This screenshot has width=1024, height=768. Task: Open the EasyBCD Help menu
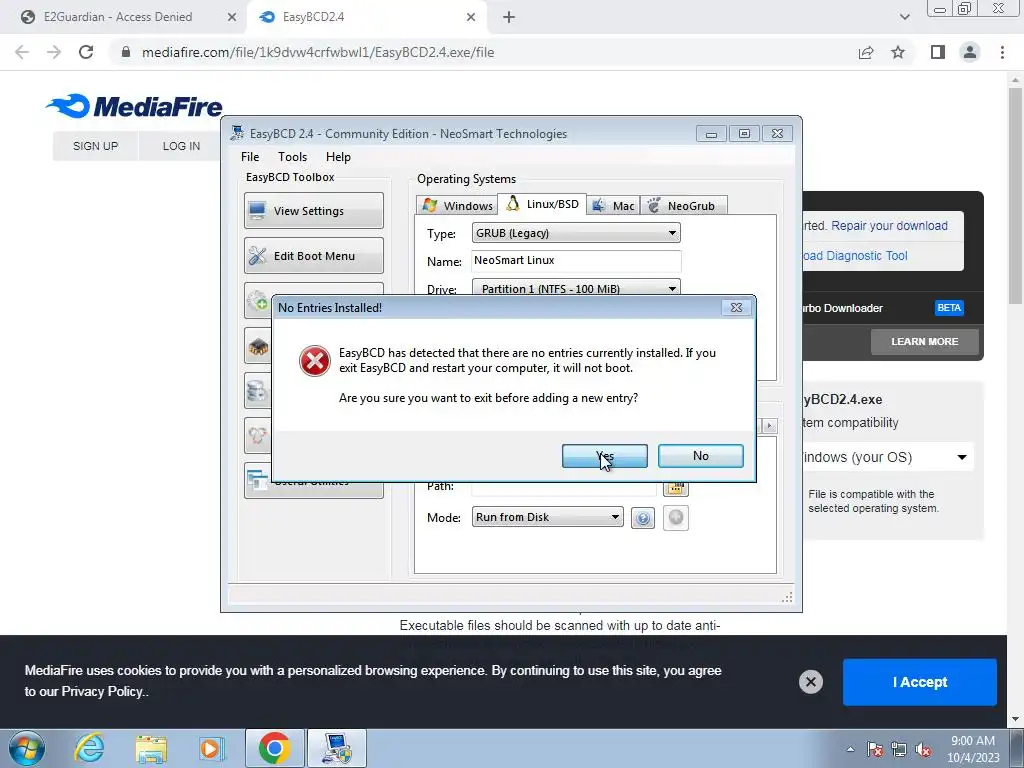coord(338,157)
